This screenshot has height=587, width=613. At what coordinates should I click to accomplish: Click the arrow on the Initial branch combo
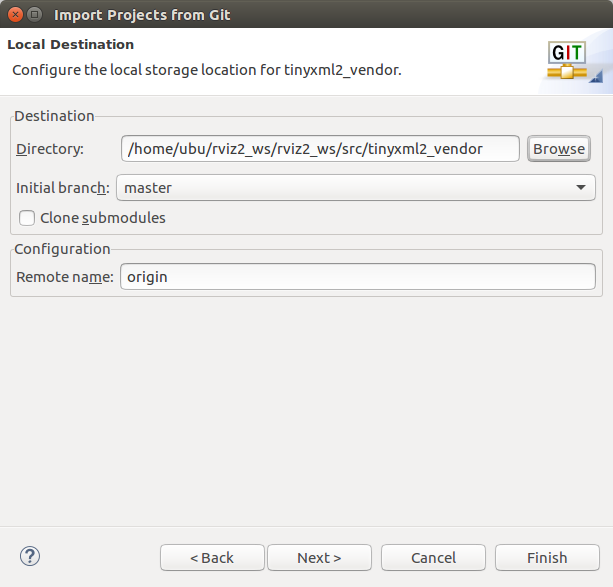tap(580, 187)
